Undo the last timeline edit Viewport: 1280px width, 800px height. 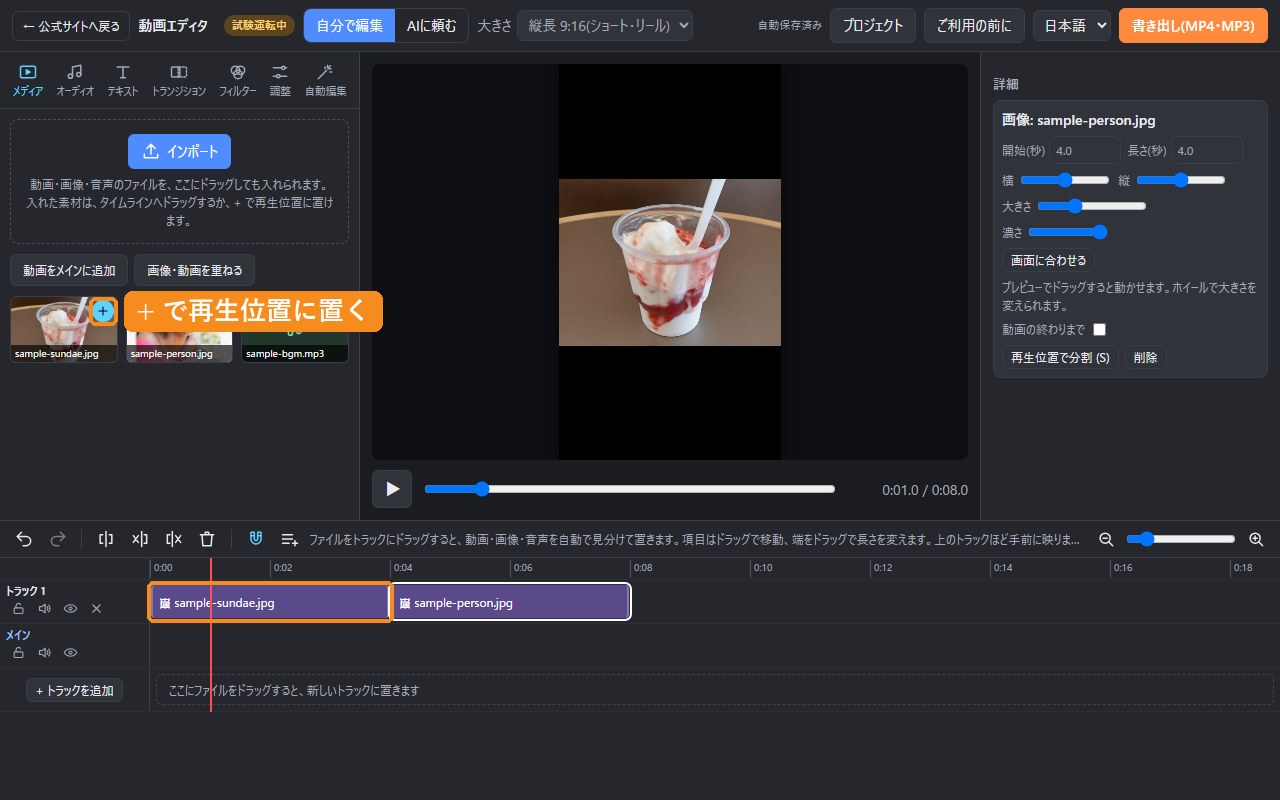[x=24, y=539]
